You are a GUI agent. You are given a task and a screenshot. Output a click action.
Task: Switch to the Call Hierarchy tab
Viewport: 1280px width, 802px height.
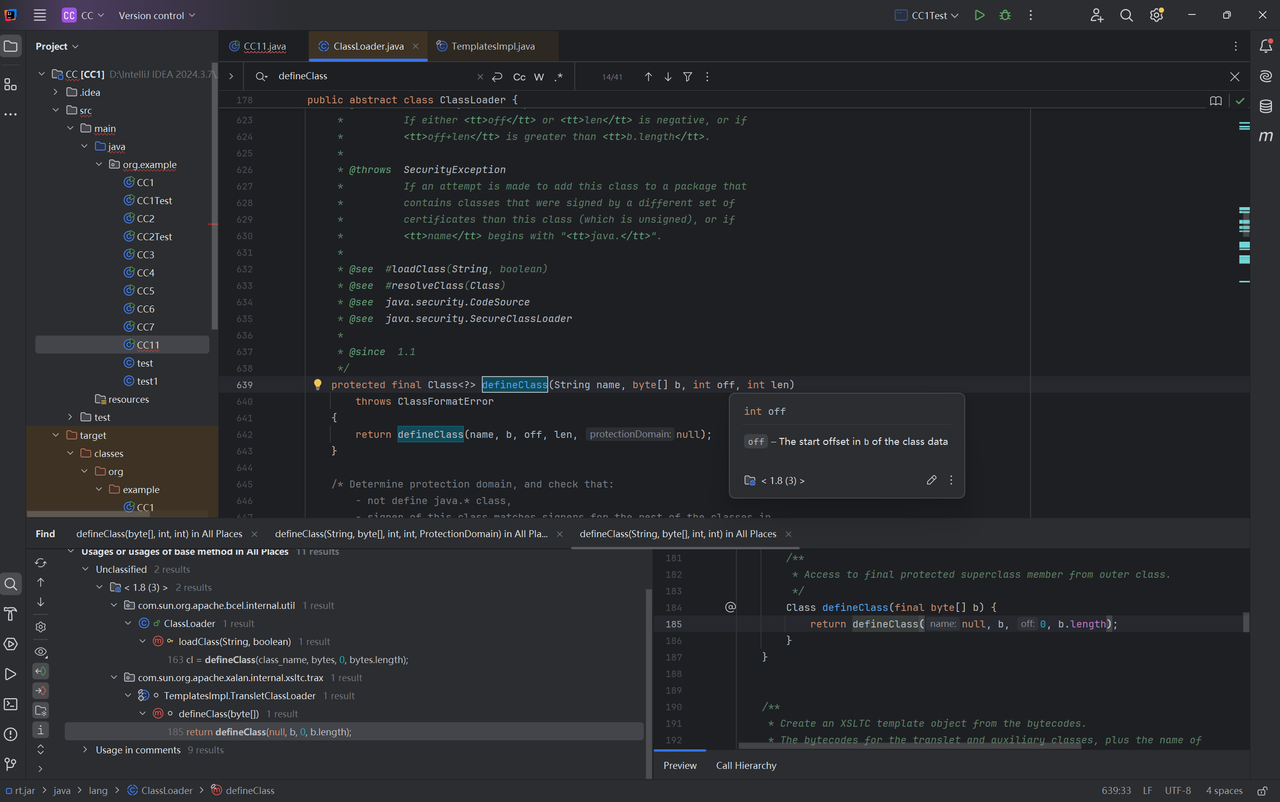pyautogui.click(x=746, y=765)
